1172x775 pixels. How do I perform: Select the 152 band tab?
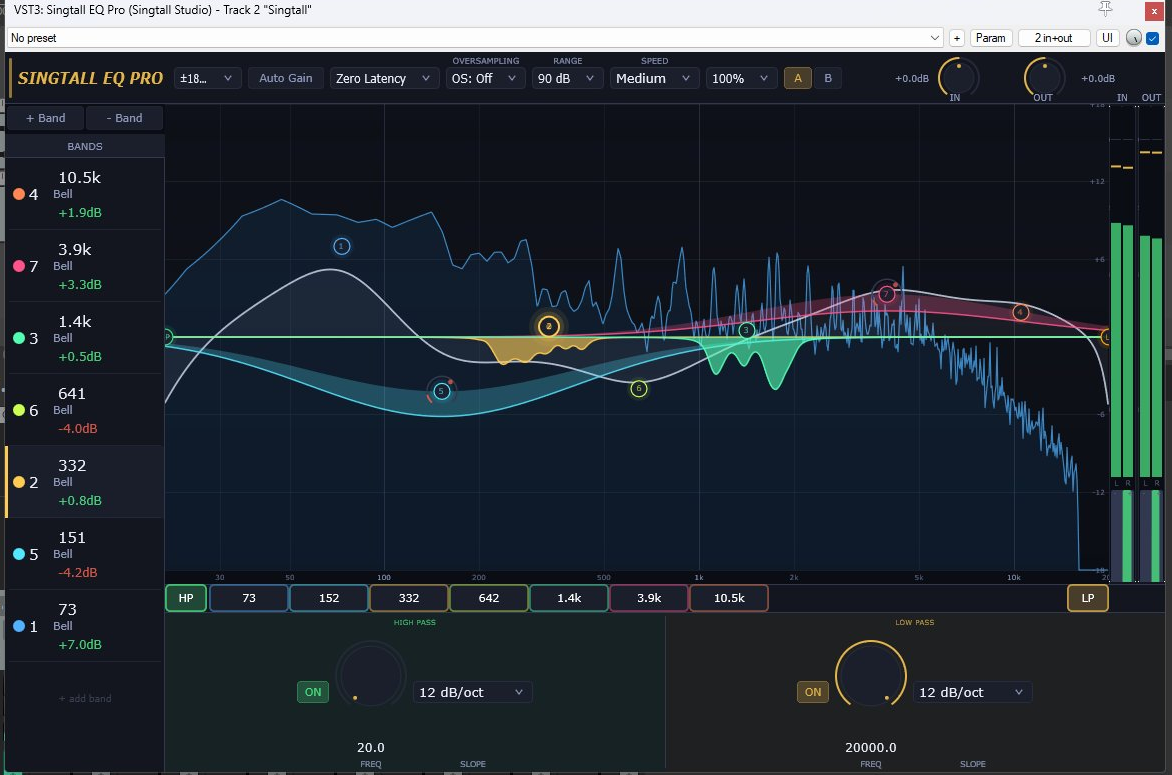(329, 598)
